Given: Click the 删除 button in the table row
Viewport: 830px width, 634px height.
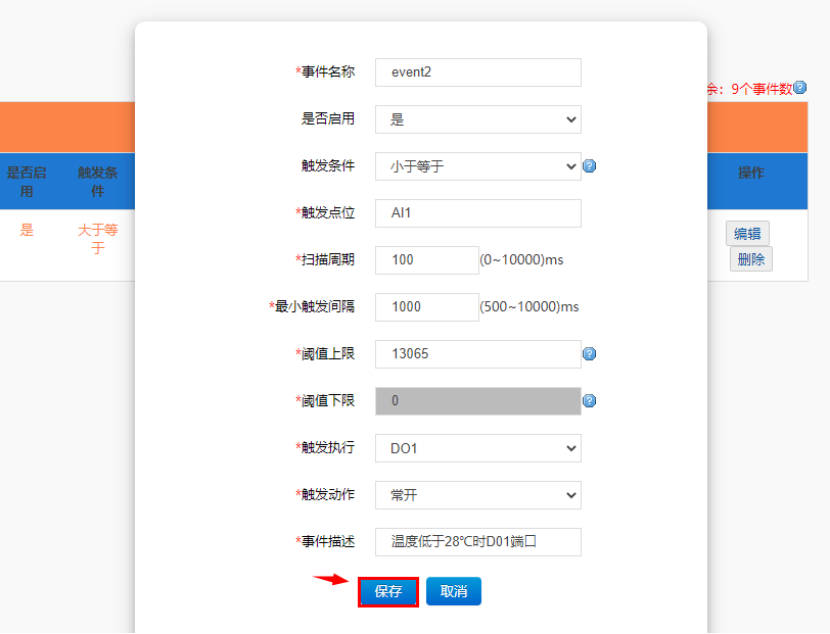Looking at the screenshot, I should [750, 259].
